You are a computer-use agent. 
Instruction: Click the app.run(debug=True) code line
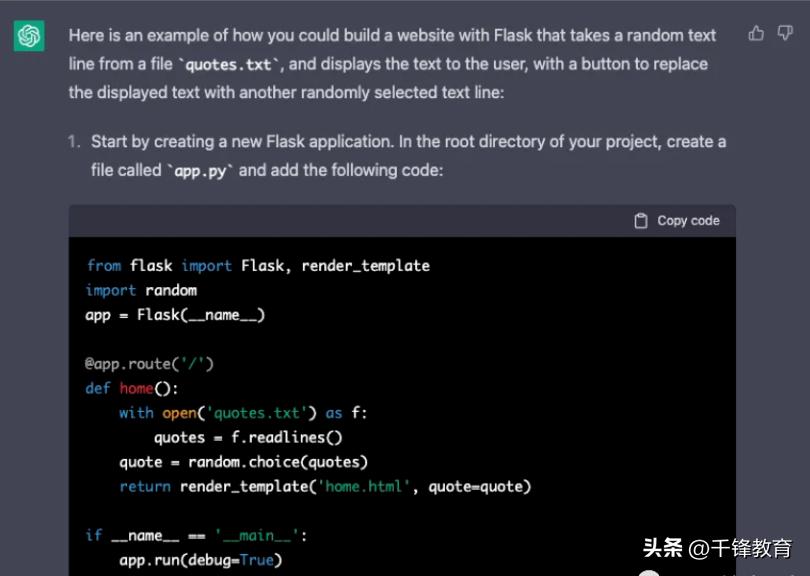coord(200,560)
